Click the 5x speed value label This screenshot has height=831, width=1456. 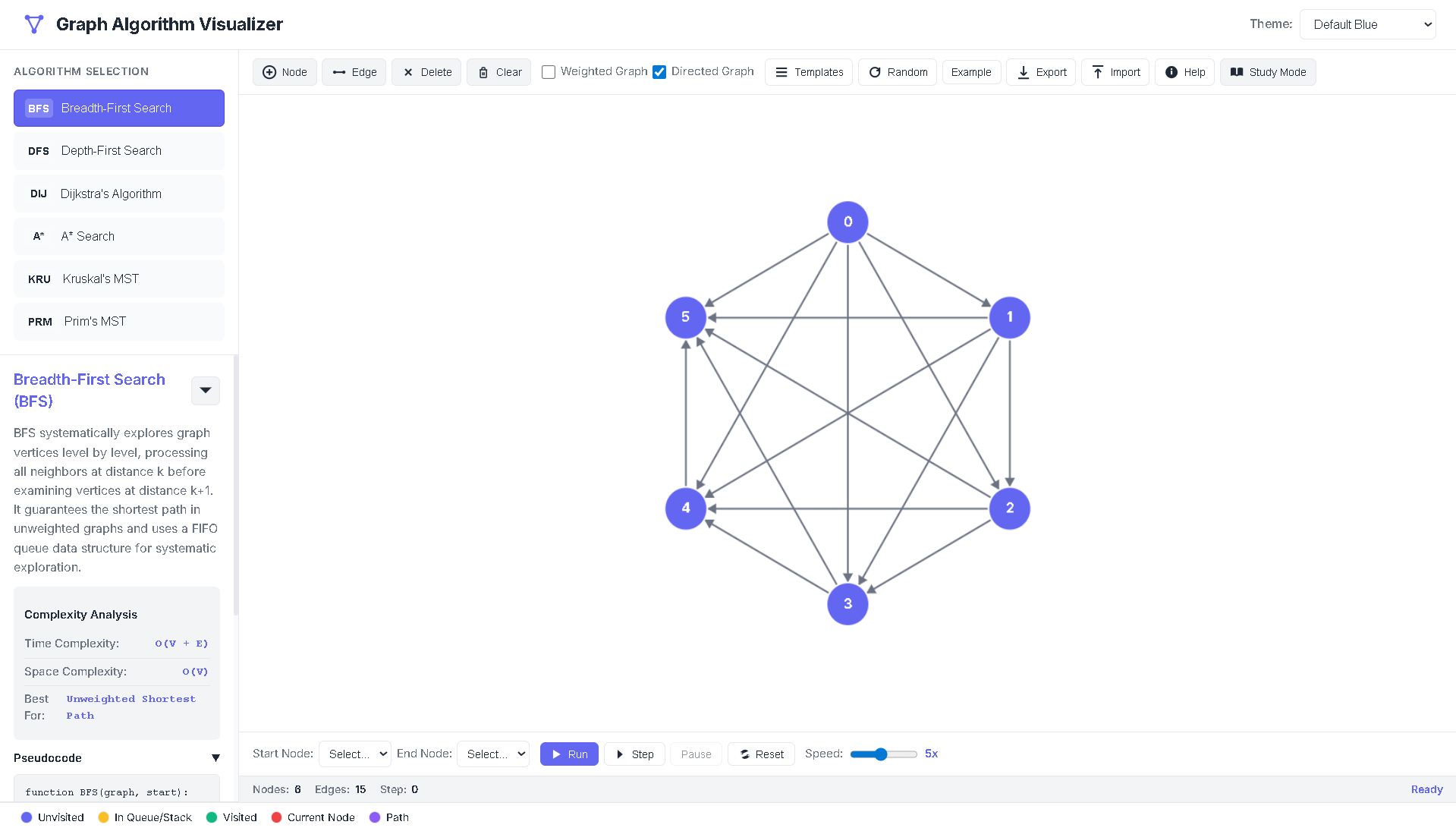click(x=931, y=754)
